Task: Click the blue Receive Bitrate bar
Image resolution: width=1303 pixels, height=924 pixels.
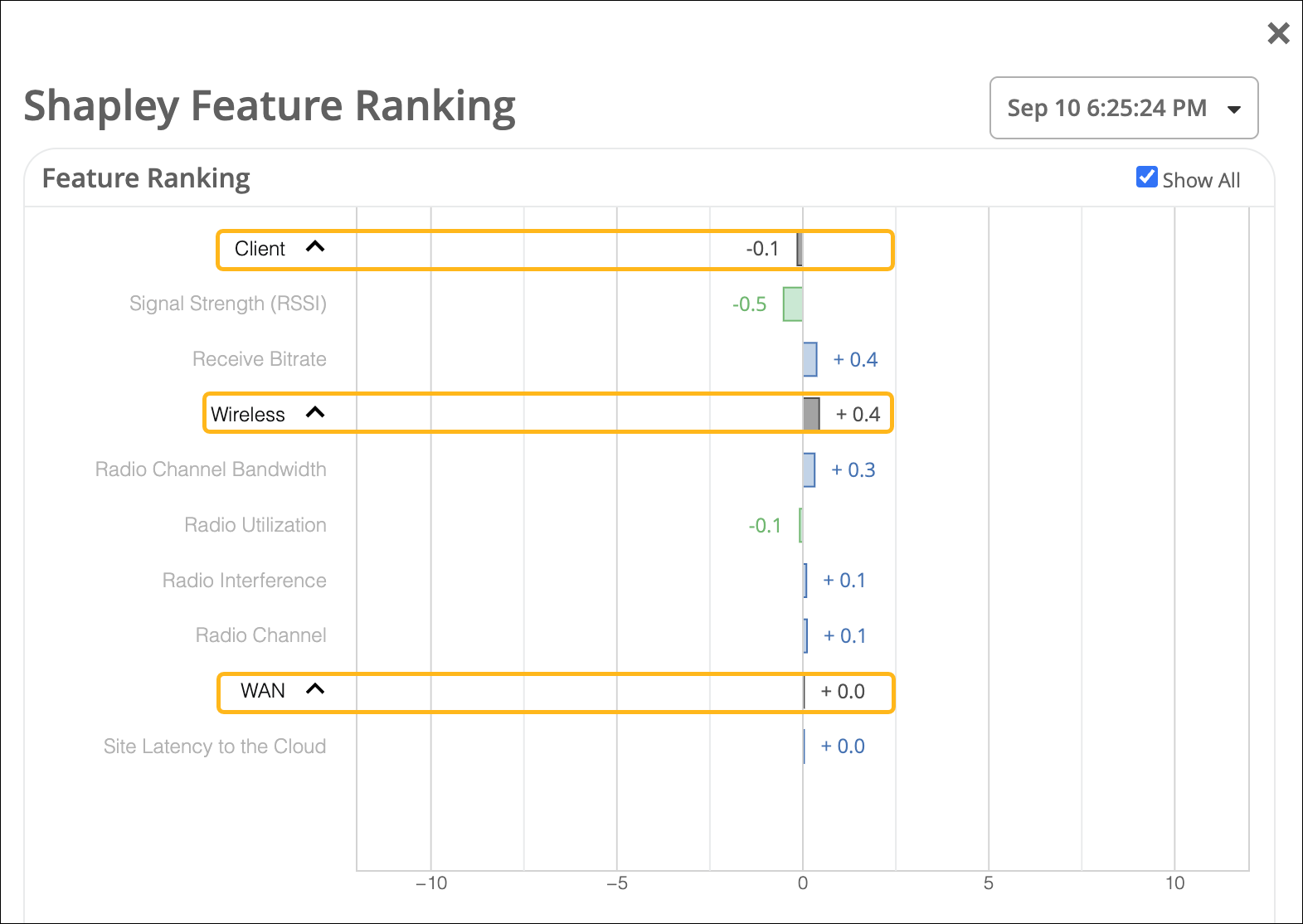Action: [x=810, y=359]
